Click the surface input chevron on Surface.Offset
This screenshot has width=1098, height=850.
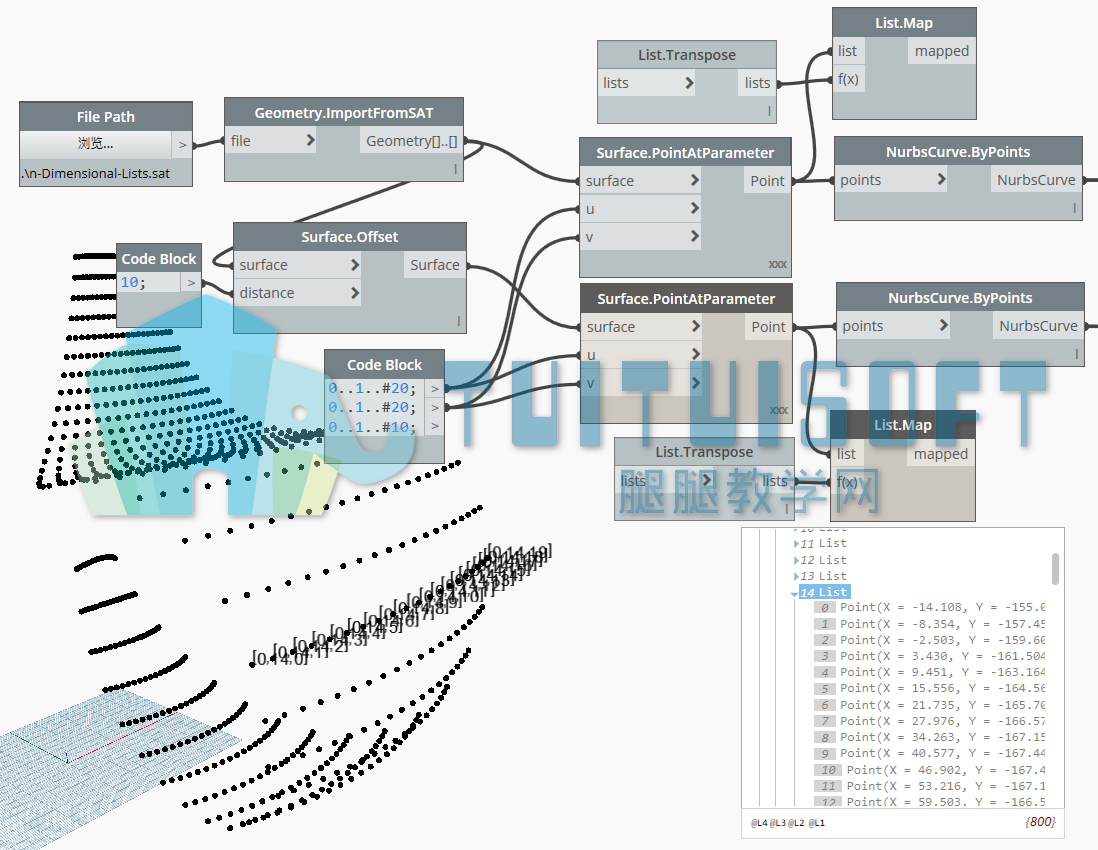pos(354,265)
